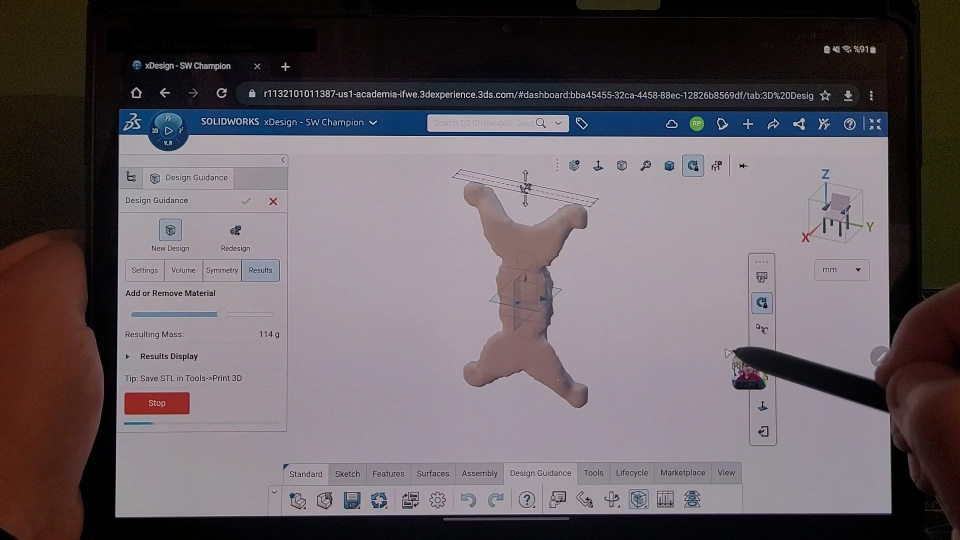Toggle the rotation lock icon in view toolbar

pyautogui.click(x=693, y=165)
